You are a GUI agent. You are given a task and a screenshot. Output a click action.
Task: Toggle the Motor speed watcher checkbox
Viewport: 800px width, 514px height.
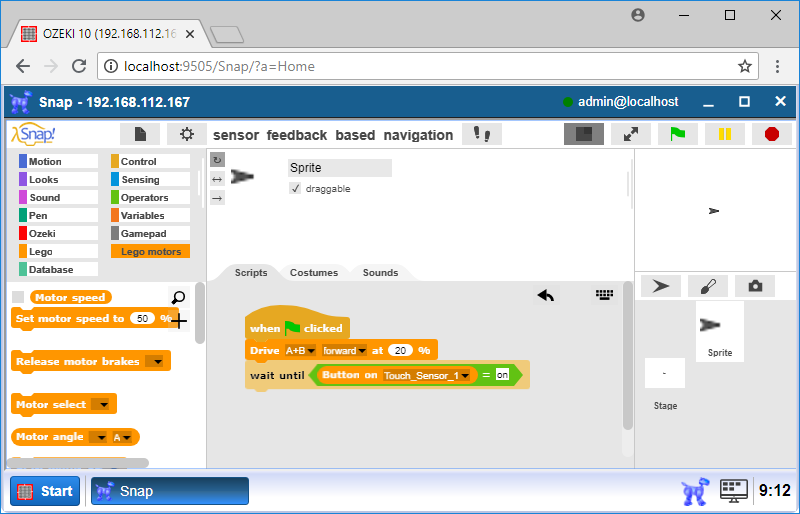(x=18, y=297)
